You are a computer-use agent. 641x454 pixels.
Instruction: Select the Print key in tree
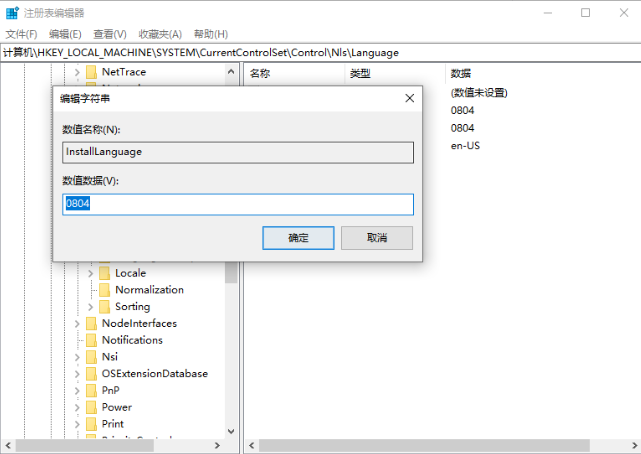[x=112, y=424]
